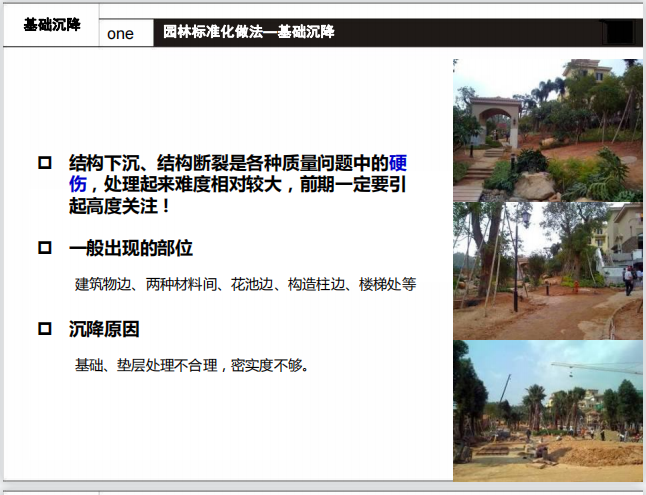Click the text line starting 建筑物边
Screen dimensions: 646x495
tap(245, 285)
